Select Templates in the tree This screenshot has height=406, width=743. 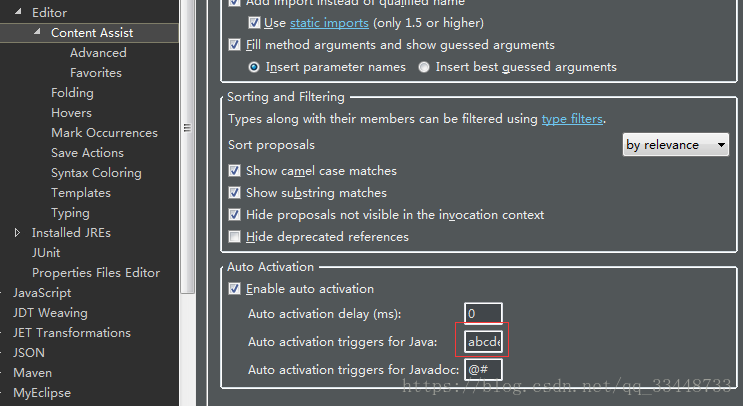click(x=81, y=193)
